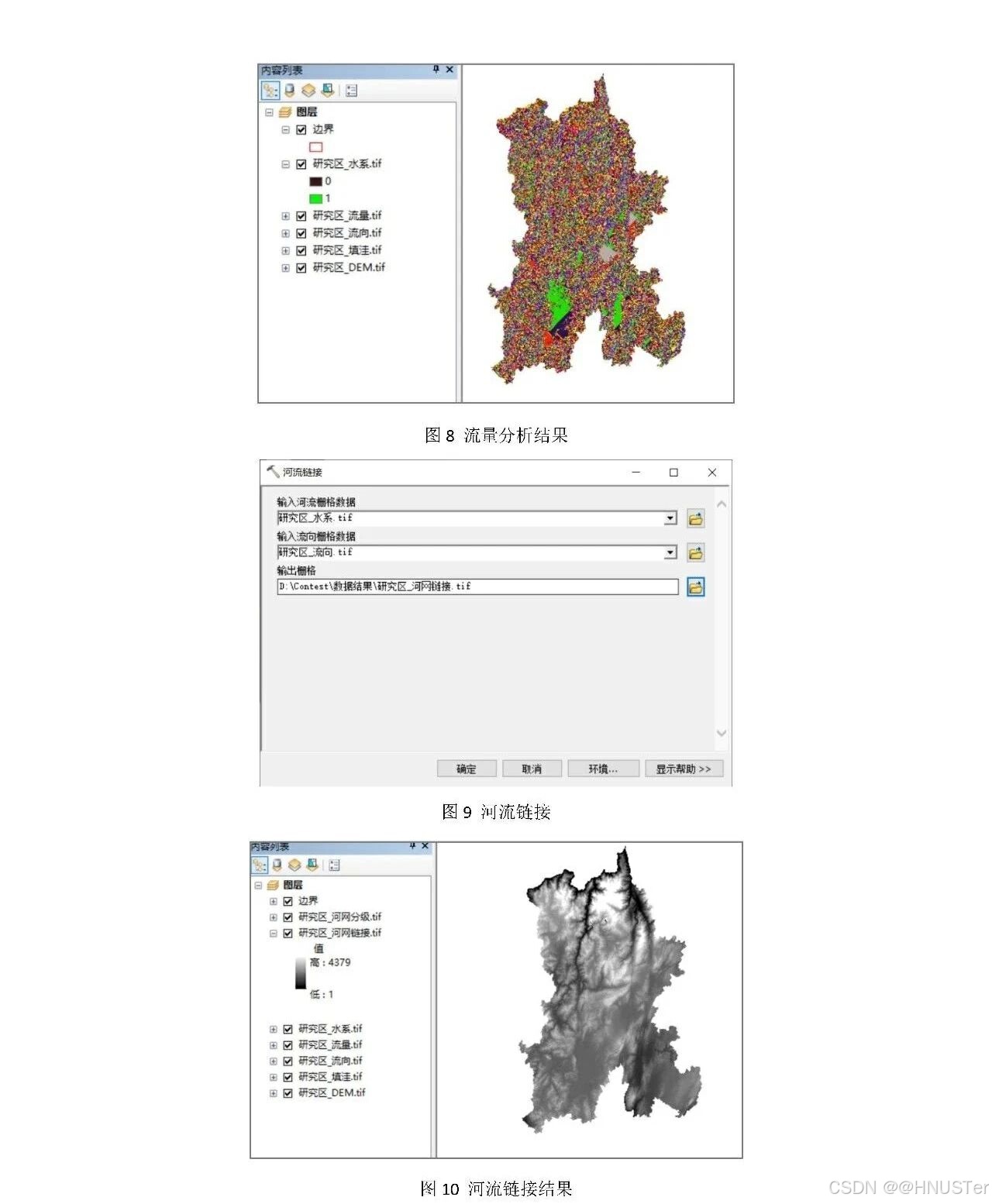Click the 边界 outline symbol in Figure 8
The width and height of the screenshot is (992, 1204).
pos(316,147)
